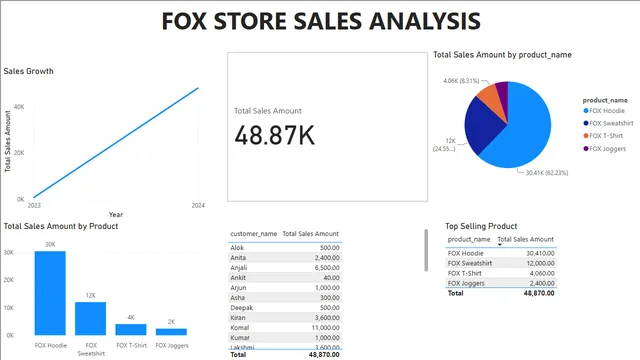Click the 2024 label on Year axis
Screen dimensions: 640x360
pyautogui.click(x=198, y=205)
